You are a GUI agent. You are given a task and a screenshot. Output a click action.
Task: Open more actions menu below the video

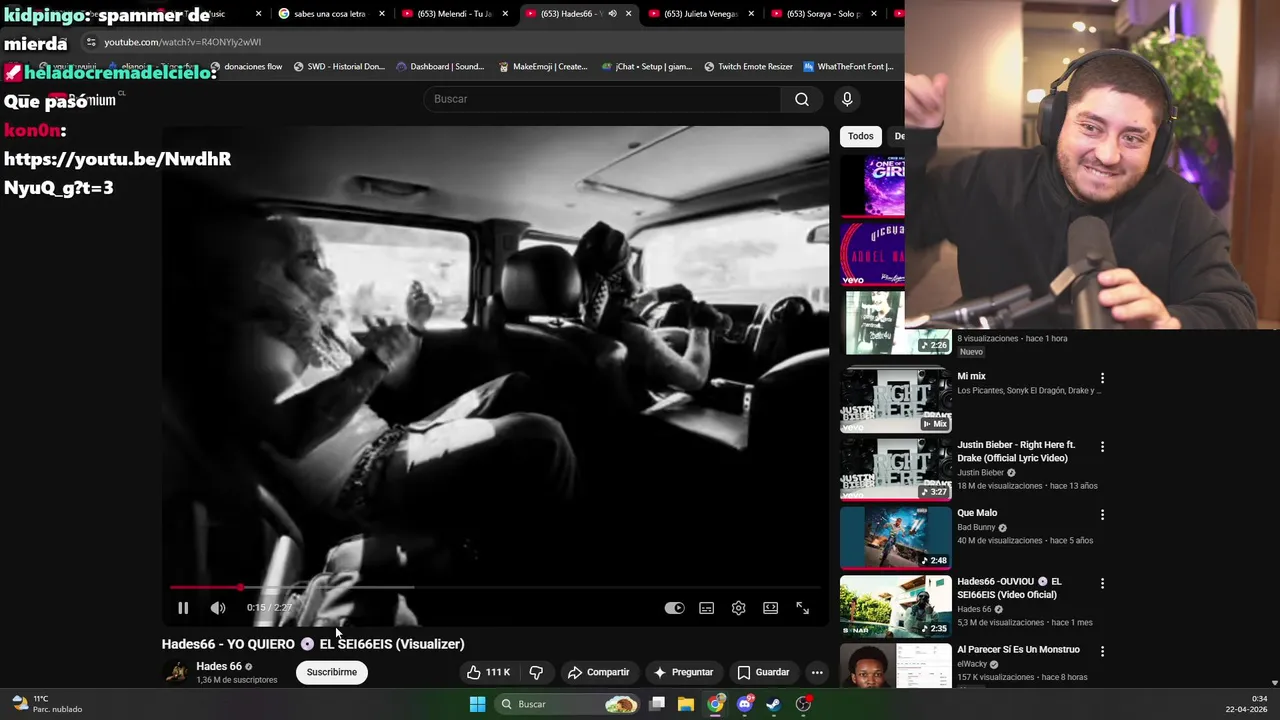[817, 672]
